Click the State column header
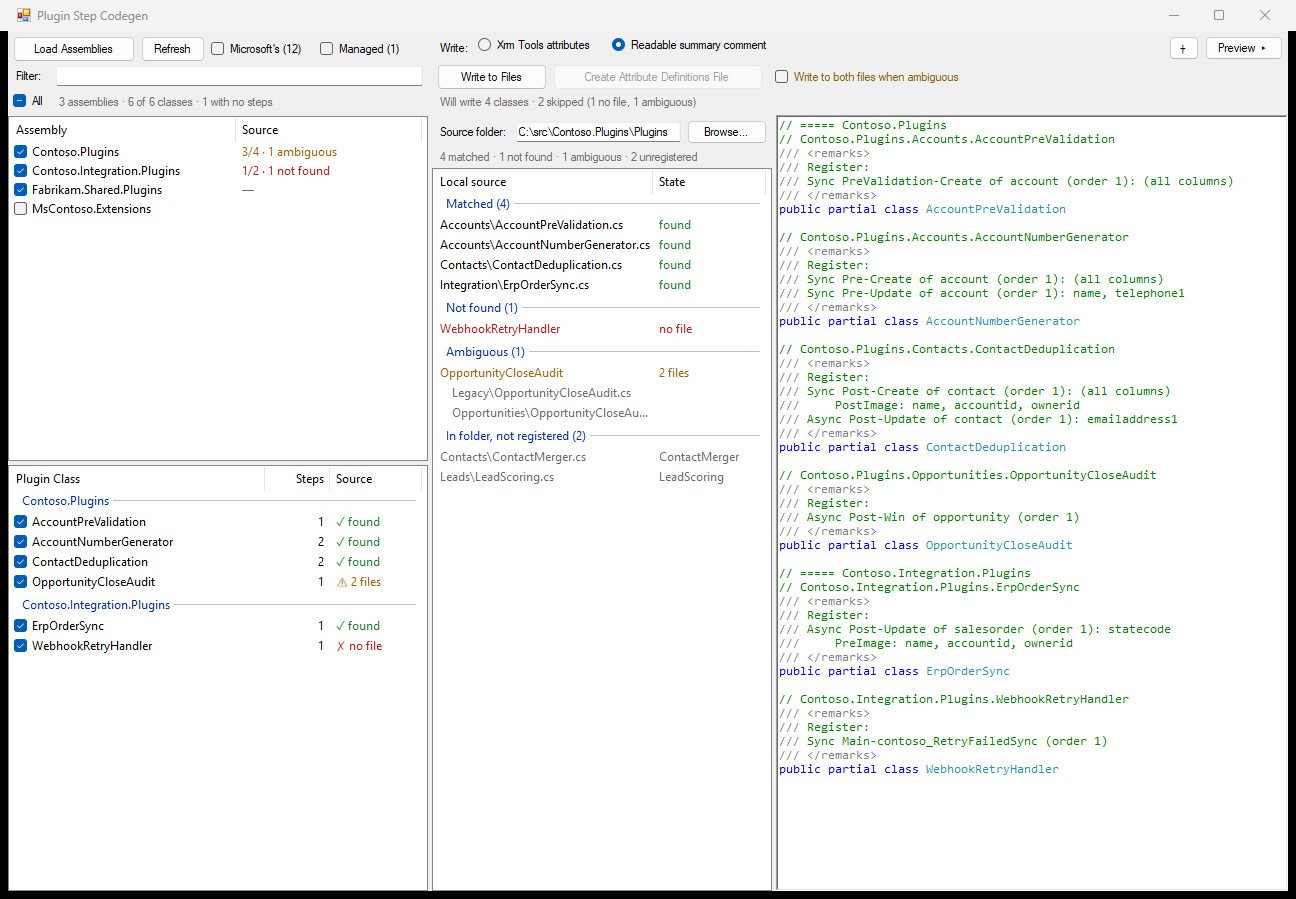Image resolution: width=1296 pixels, height=899 pixels. [x=711, y=182]
